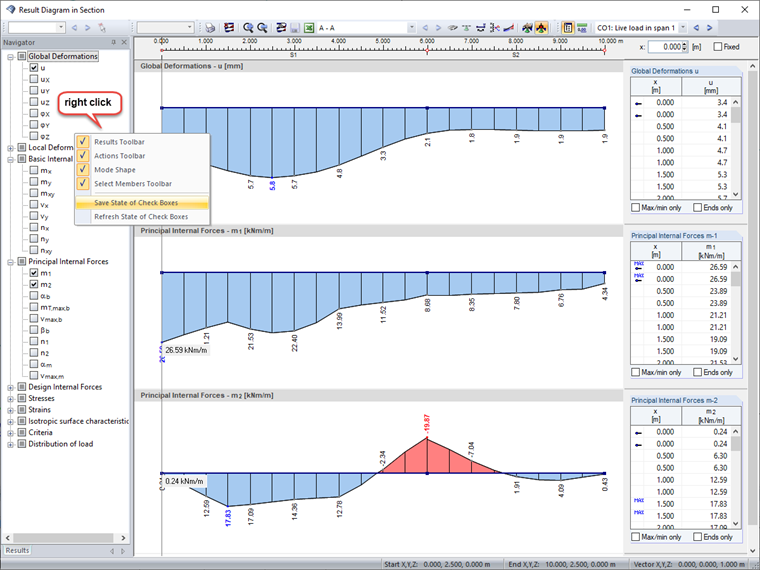This screenshot has height=570, width=760.
Task: Choose Save State of Check Boxes
Action: (142, 203)
